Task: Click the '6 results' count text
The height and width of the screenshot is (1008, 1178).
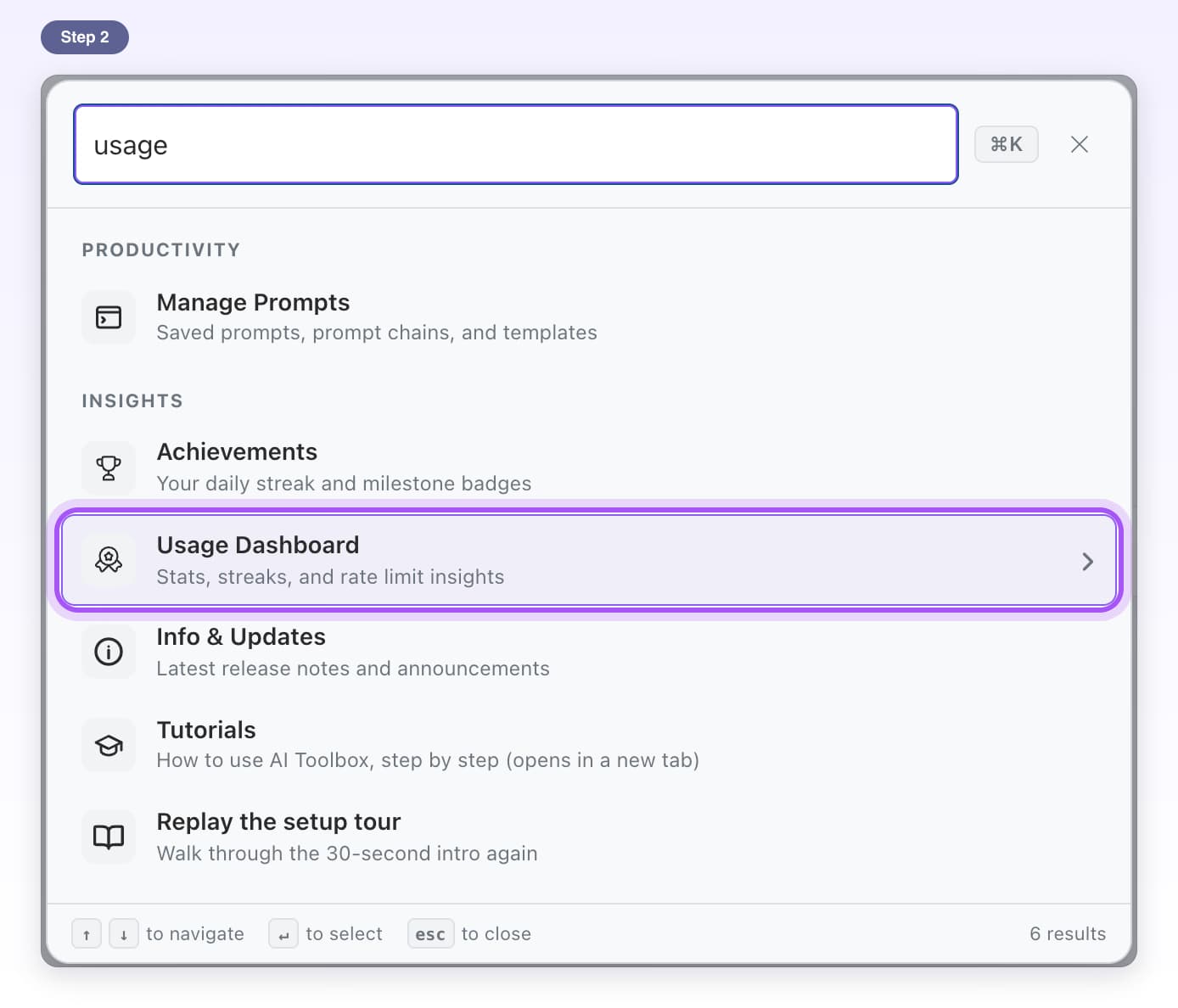Action: (x=1068, y=934)
